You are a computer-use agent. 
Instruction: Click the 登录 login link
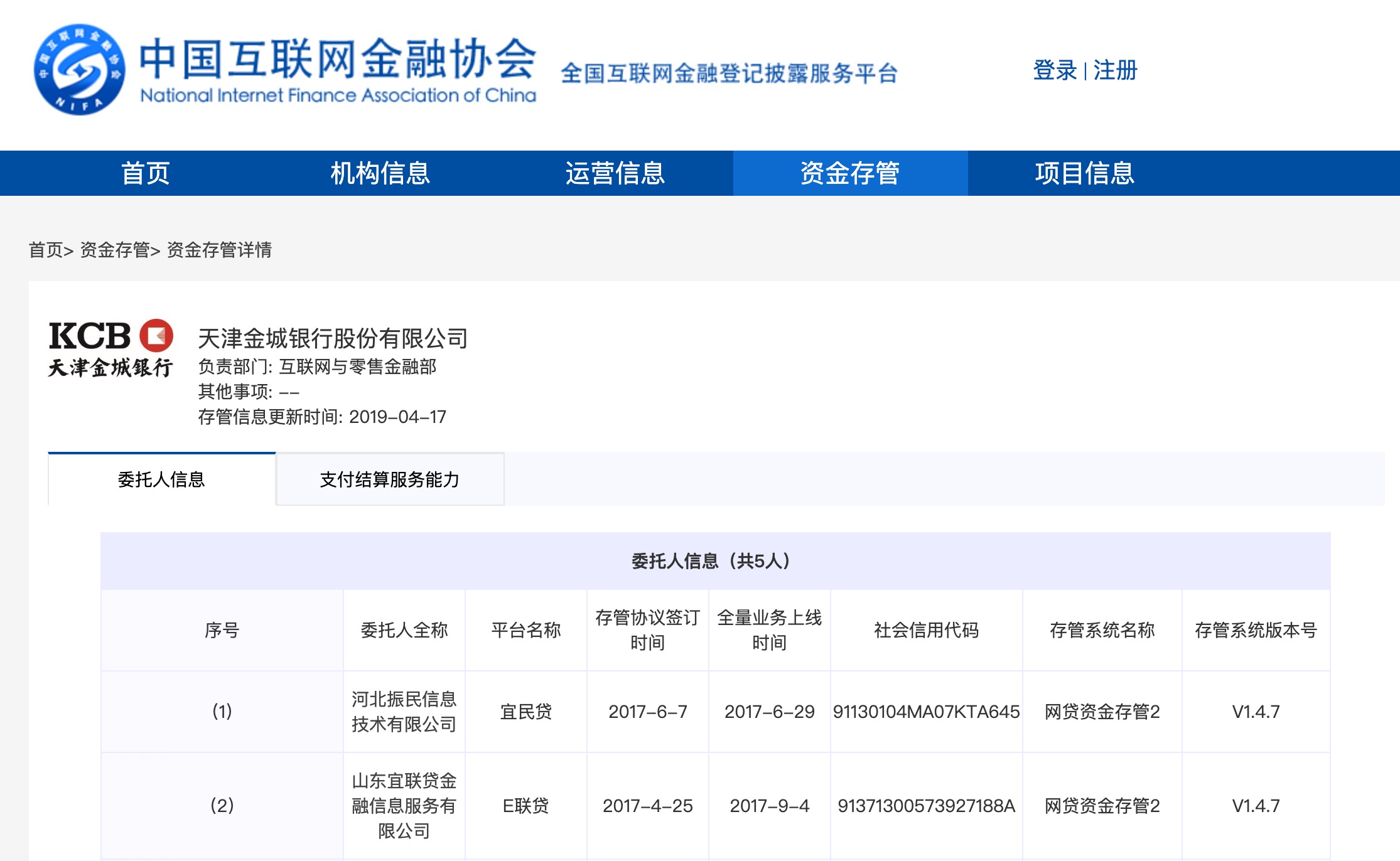(1055, 70)
